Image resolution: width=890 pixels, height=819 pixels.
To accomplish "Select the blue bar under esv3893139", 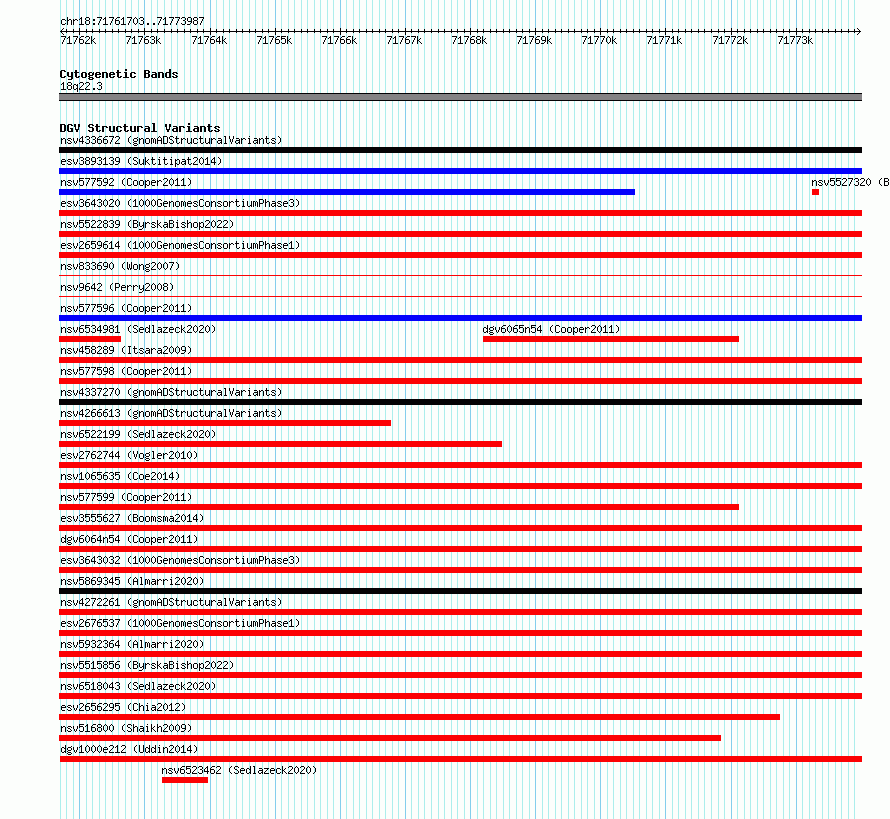I will point(460,171).
